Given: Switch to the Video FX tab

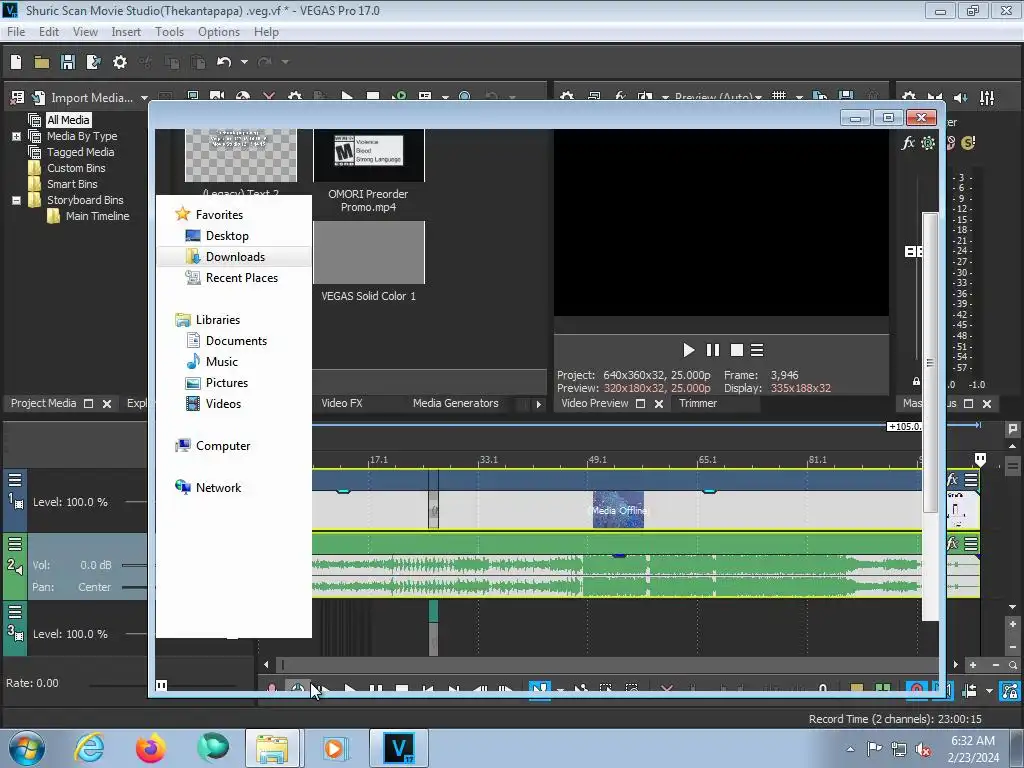Looking at the screenshot, I should [342, 403].
